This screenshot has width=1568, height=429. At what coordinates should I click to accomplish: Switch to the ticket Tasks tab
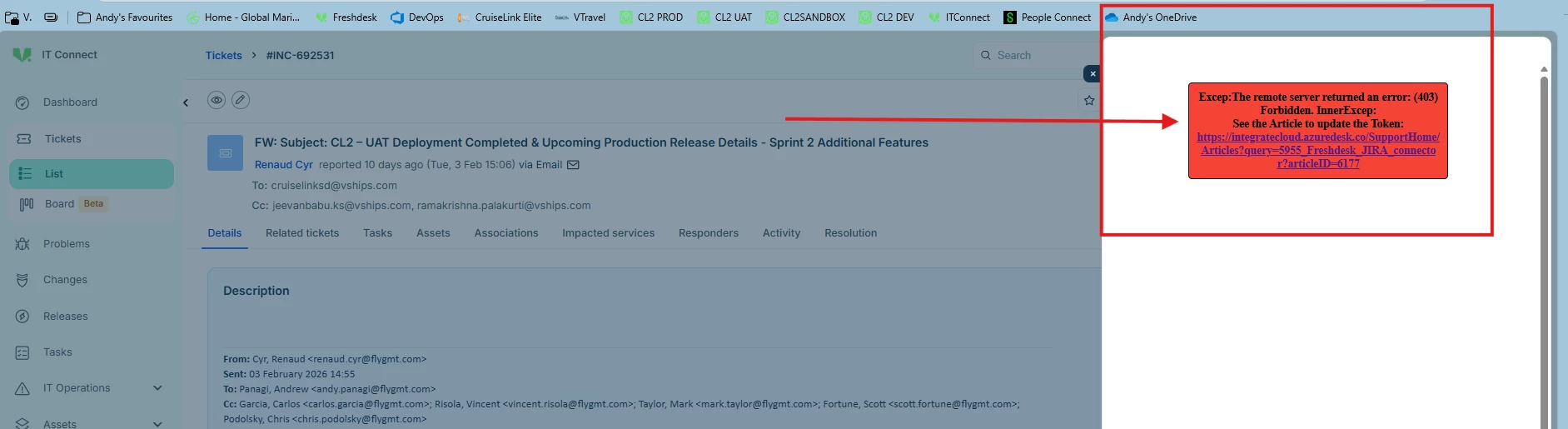point(377,233)
